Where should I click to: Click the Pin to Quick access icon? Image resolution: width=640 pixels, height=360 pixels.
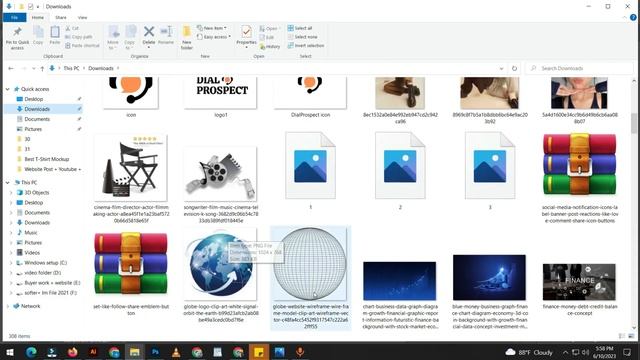coord(17,33)
